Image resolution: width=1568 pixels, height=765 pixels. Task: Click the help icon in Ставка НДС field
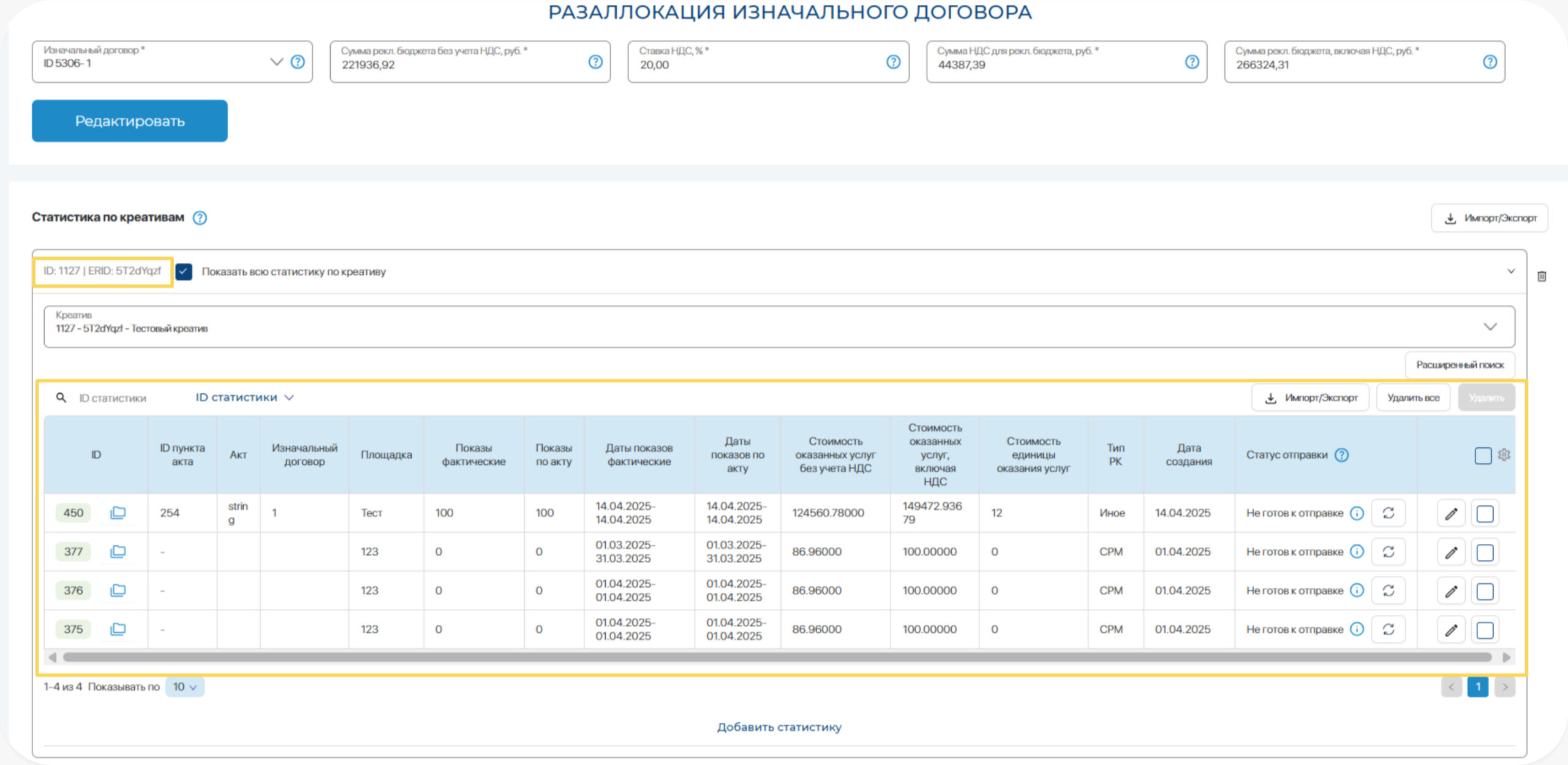click(x=893, y=62)
